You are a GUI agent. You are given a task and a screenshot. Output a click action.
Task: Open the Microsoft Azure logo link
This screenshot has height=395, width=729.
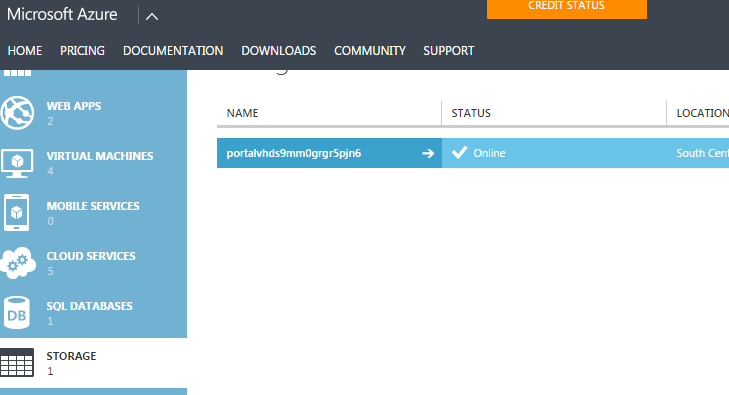pyautogui.click(x=62, y=14)
